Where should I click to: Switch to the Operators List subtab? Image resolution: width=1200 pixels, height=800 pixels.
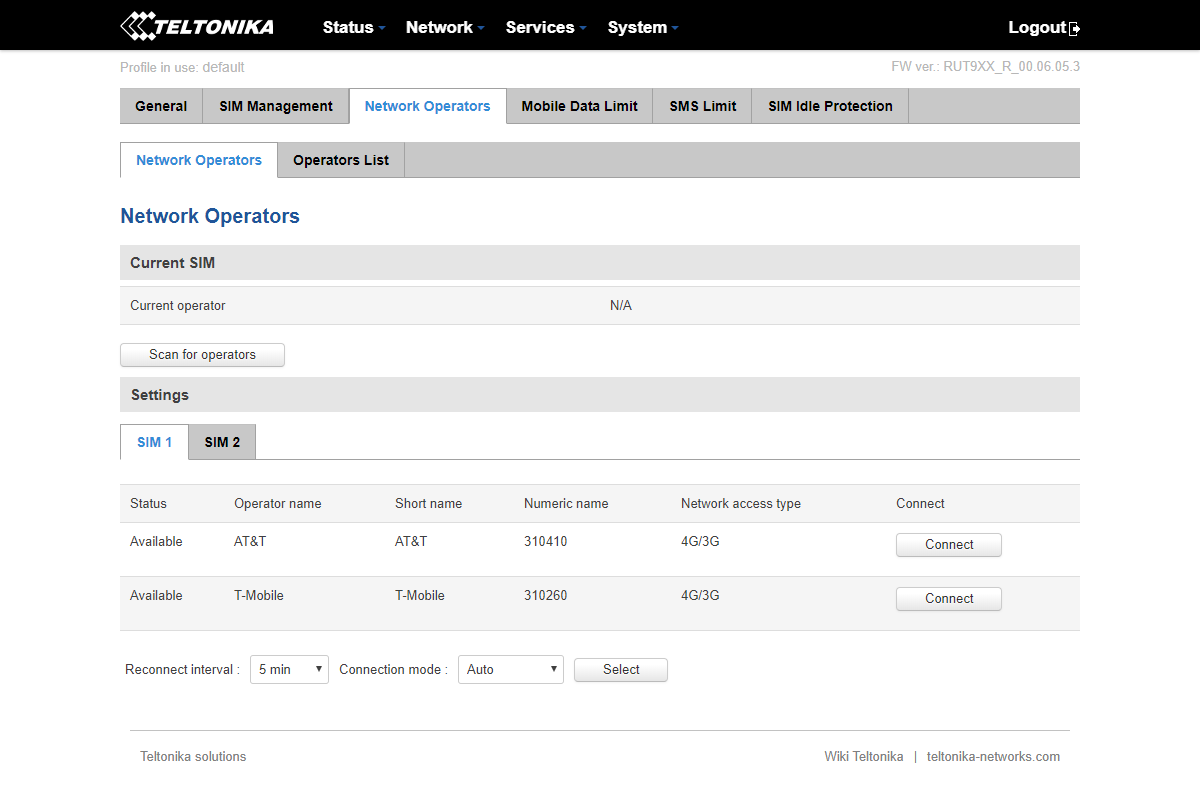tap(341, 160)
